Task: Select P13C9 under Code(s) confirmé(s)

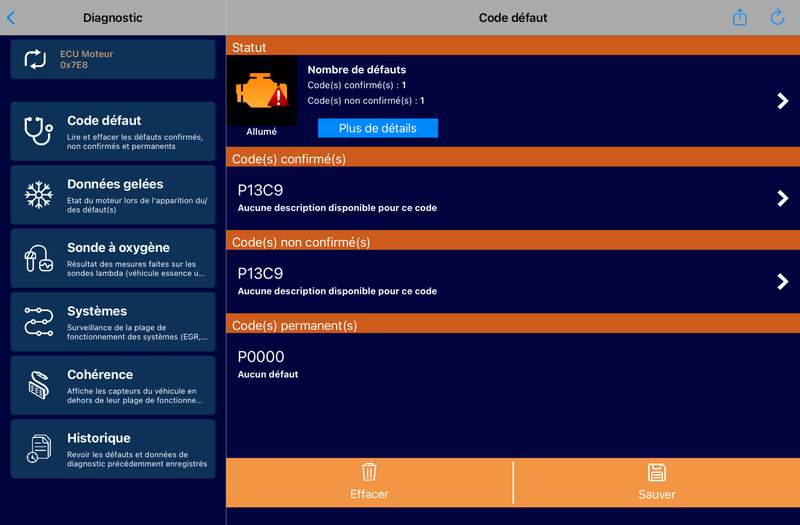Action: pos(513,198)
